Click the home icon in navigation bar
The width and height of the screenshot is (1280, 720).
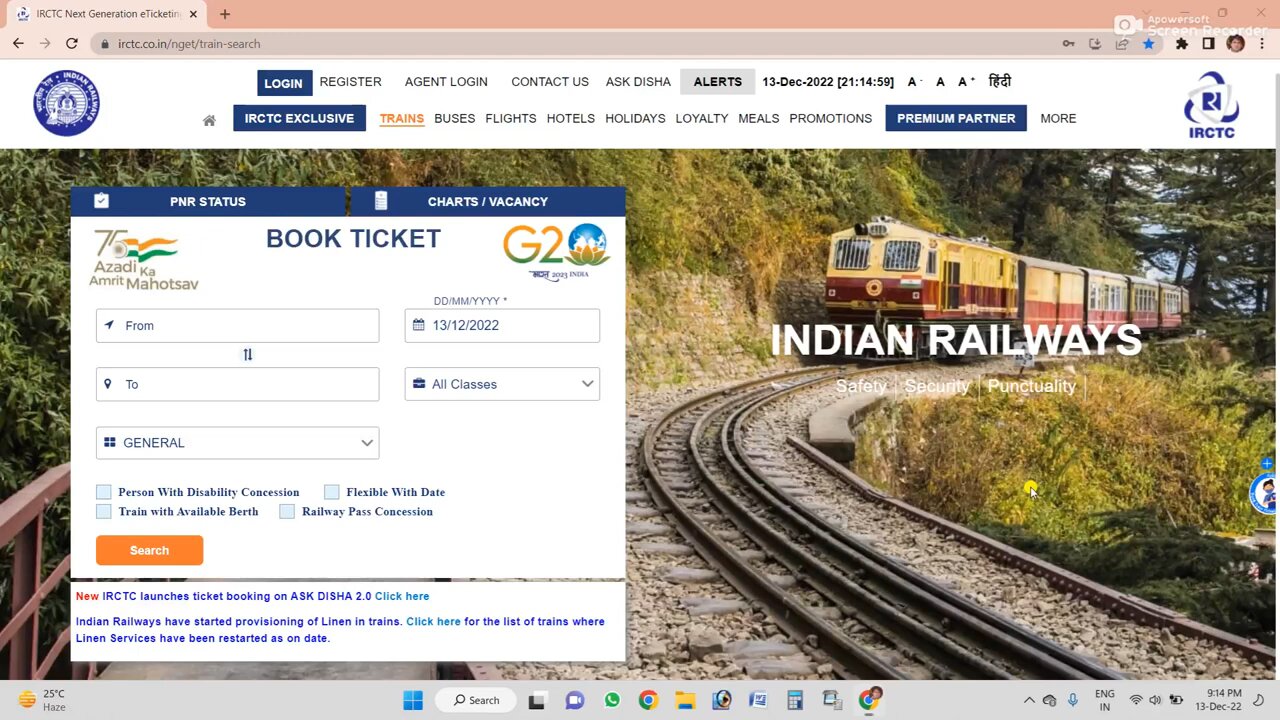pos(209,120)
